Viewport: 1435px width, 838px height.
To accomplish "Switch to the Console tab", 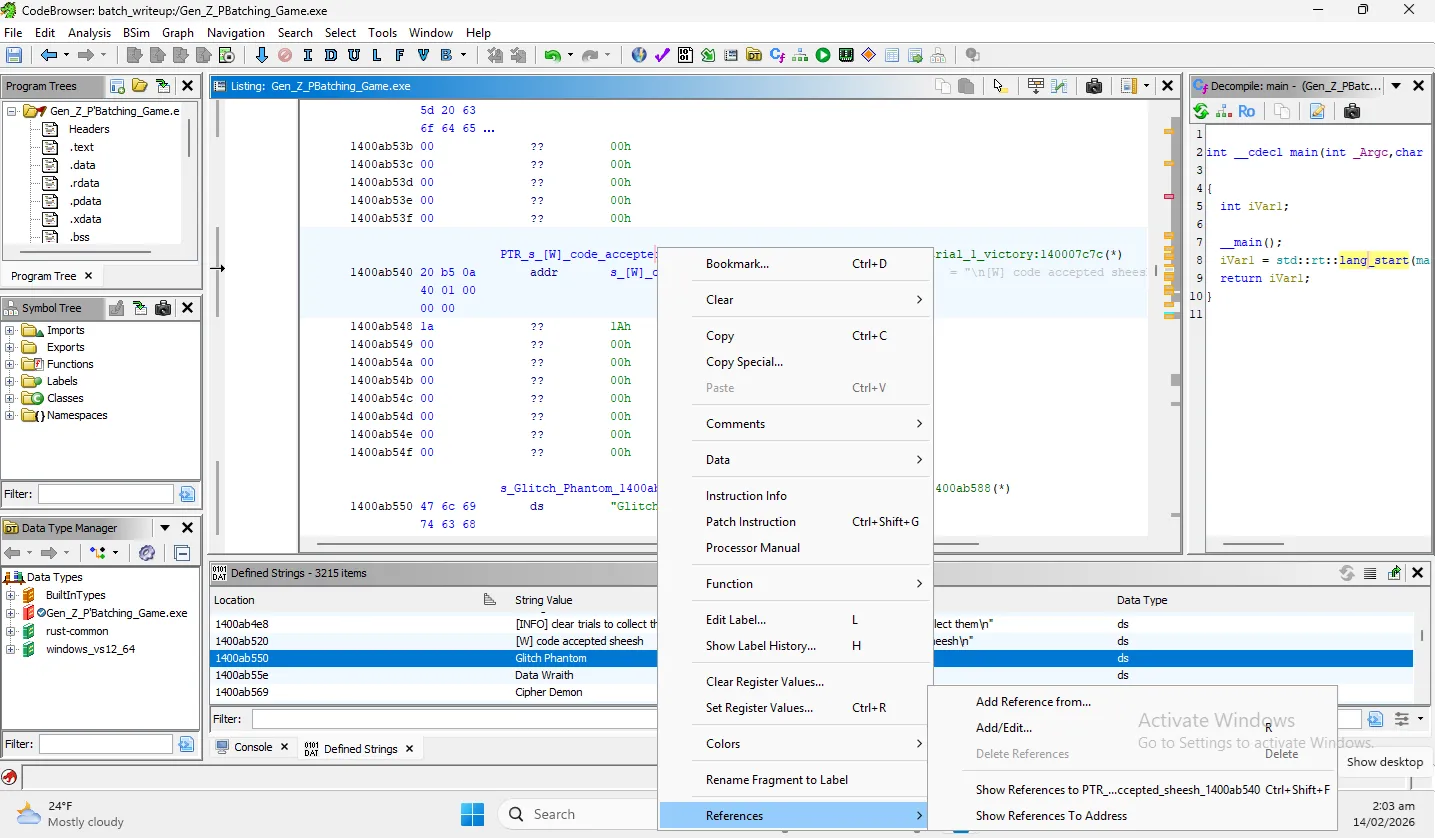I will (x=252, y=748).
